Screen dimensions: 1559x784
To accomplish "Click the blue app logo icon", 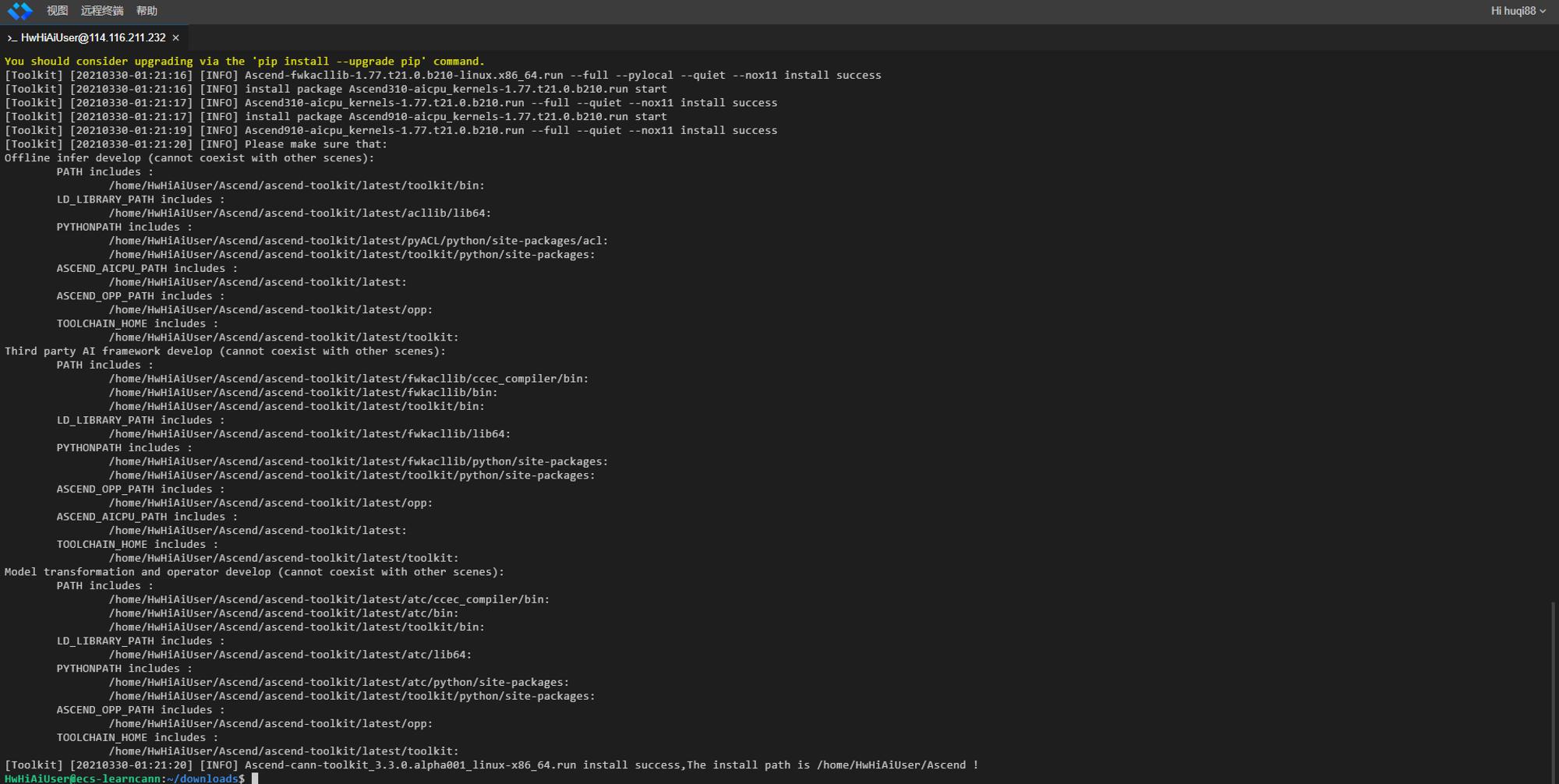I will (19, 11).
